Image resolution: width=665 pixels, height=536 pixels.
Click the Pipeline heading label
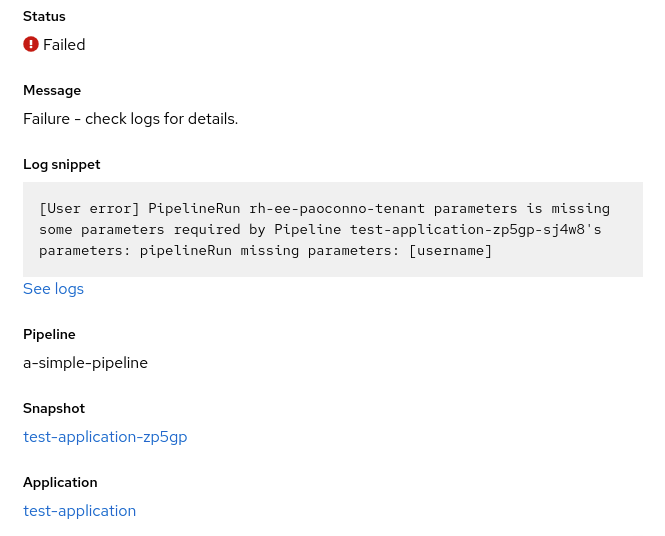click(x=49, y=334)
